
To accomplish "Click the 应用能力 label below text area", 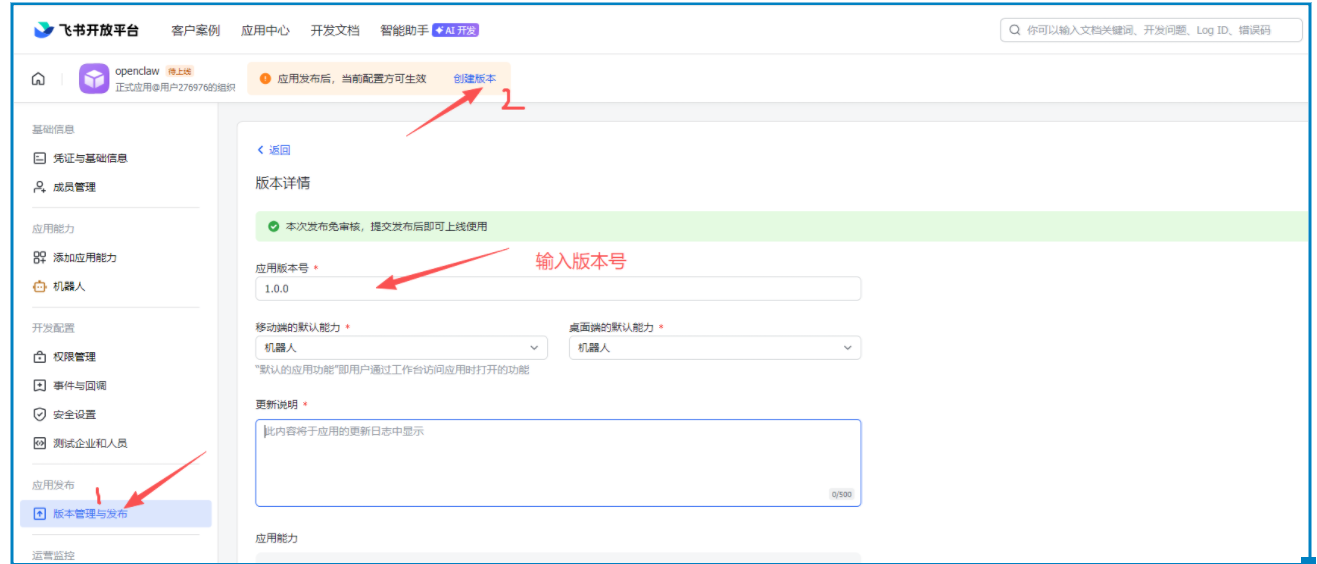I will point(277,538).
